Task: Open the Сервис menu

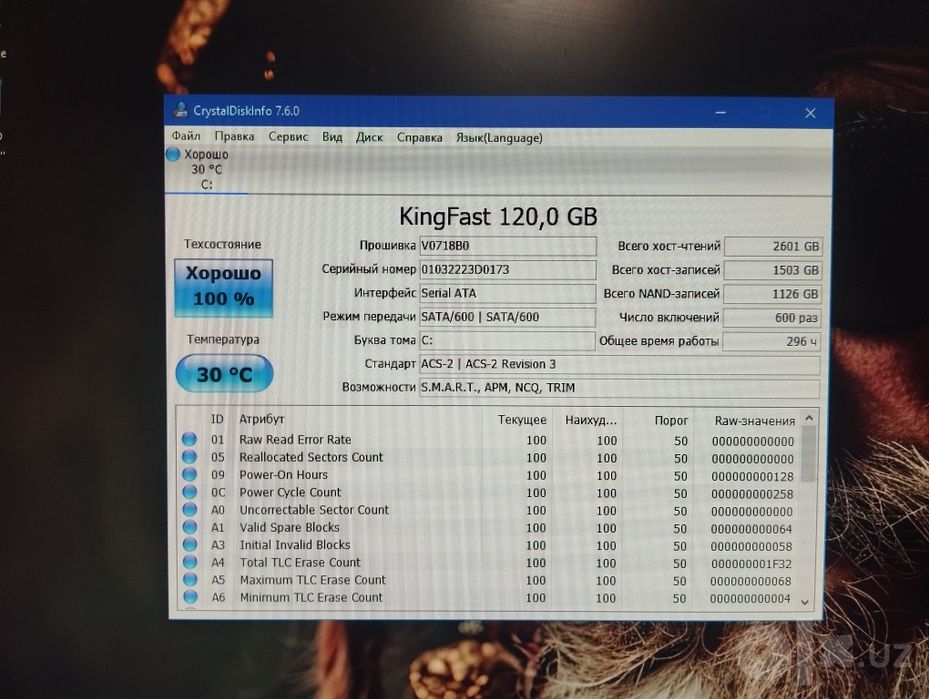Action: (x=288, y=137)
